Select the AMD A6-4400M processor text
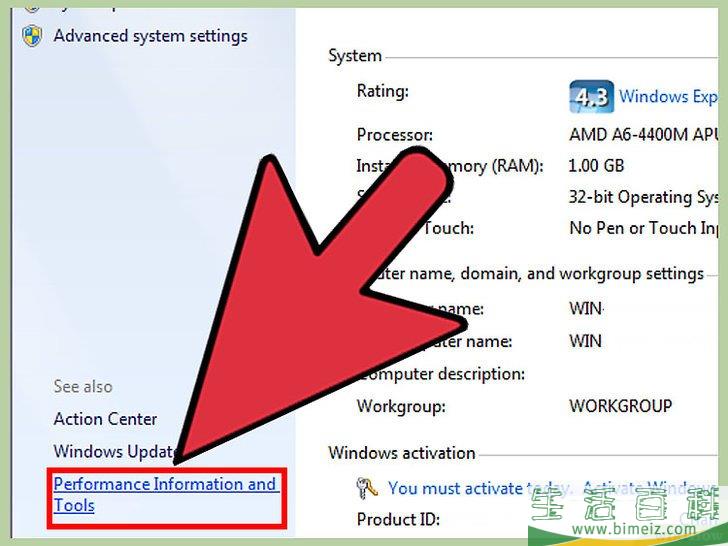The image size is (728, 546). pyautogui.click(x=643, y=135)
